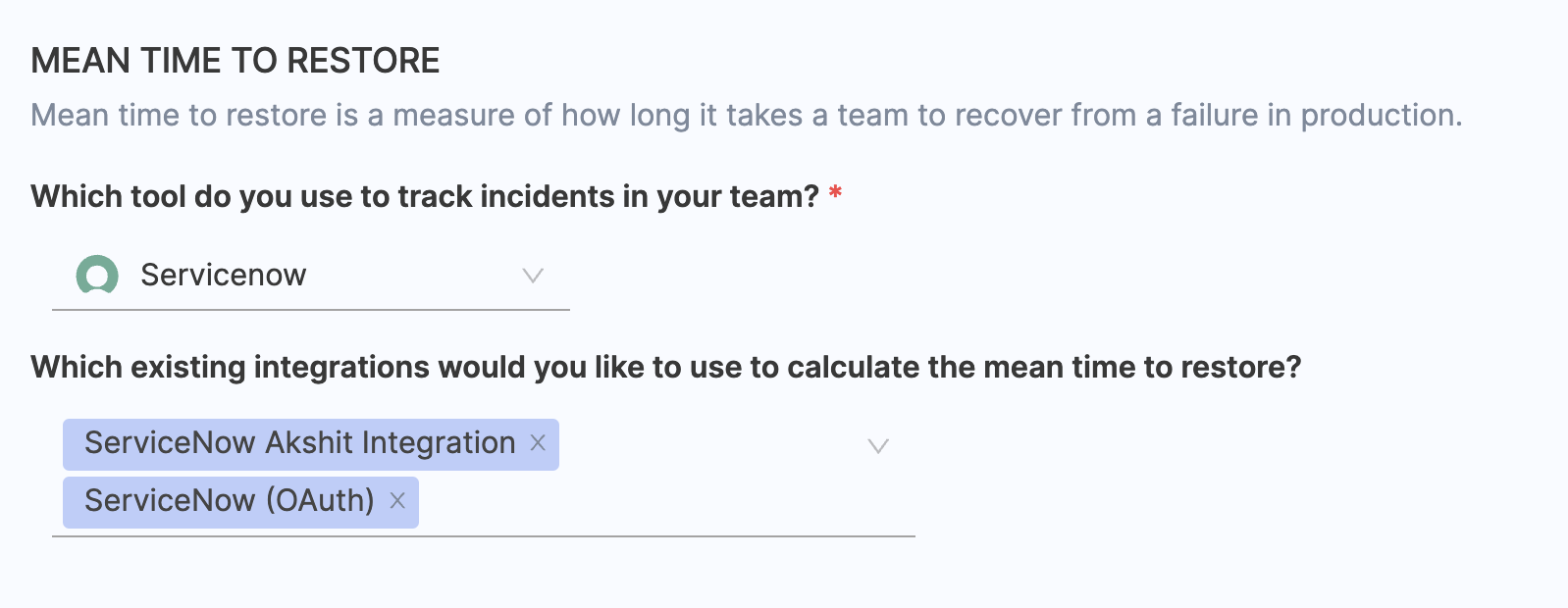Click the MEAN TIME TO RESTORE heading
The width and height of the screenshot is (1568, 608).
pos(235,61)
